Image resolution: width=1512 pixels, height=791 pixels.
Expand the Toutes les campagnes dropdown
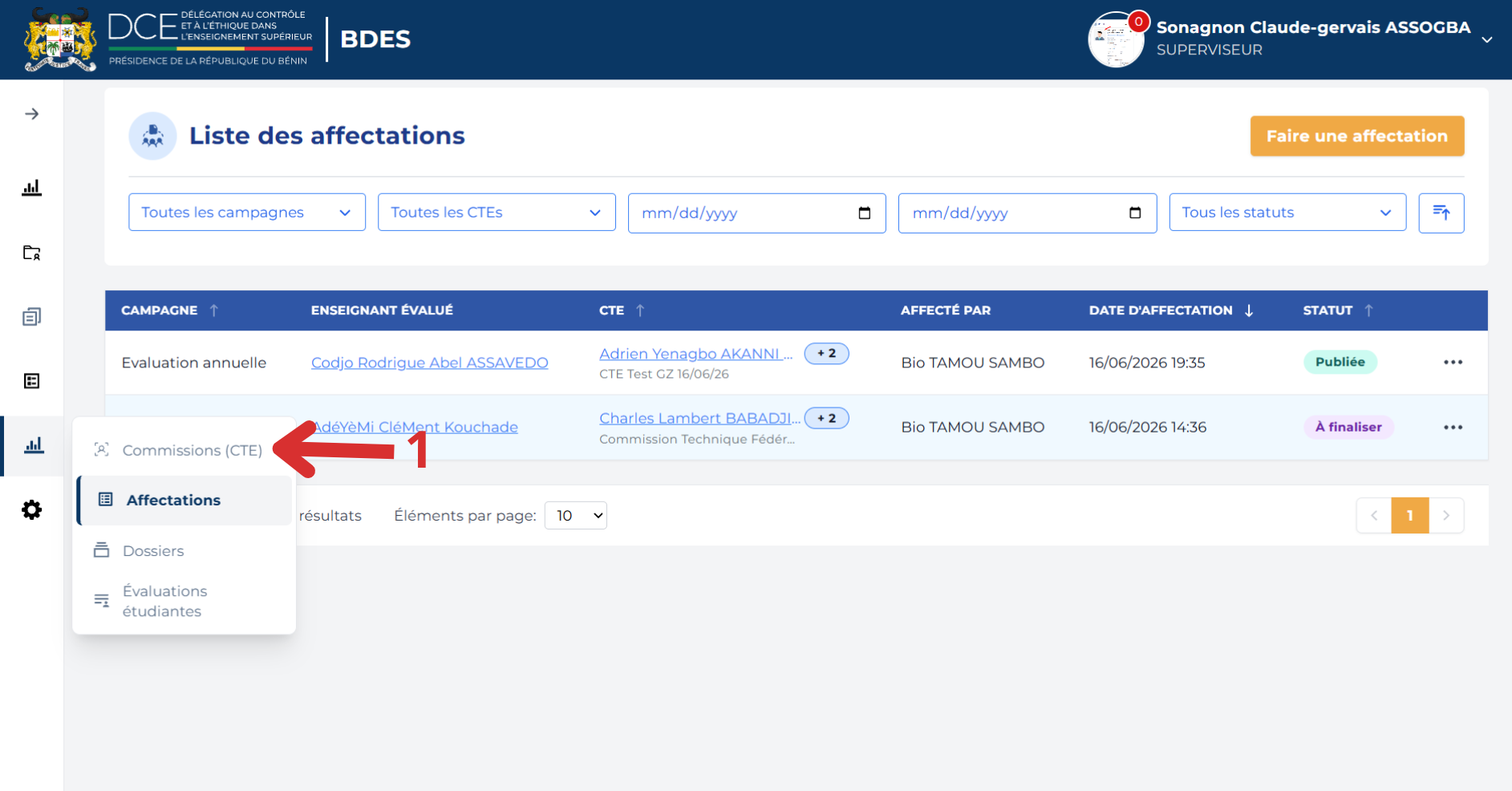(x=247, y=213)
